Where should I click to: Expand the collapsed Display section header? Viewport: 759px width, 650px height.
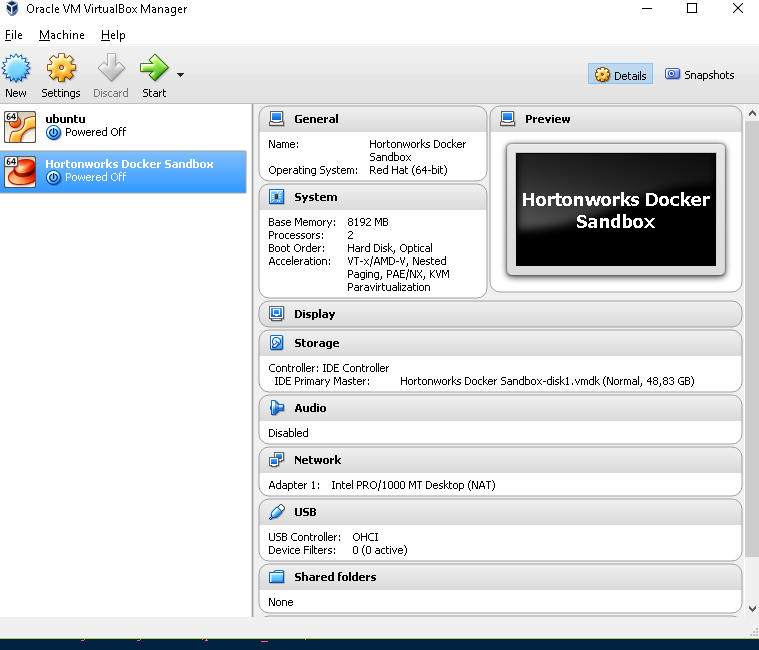[x=500, y=314]
